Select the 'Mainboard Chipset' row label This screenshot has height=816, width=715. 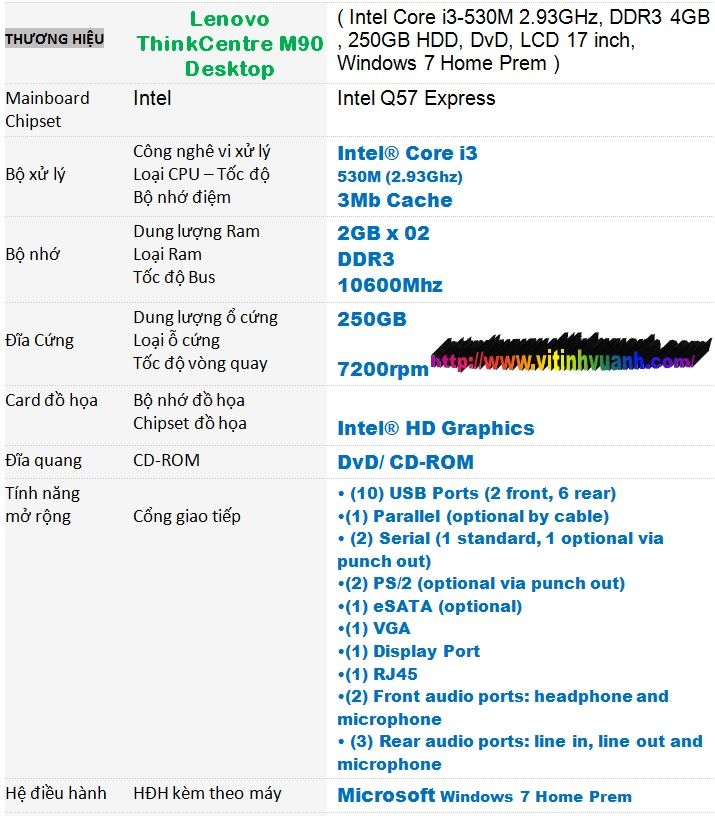(47, 109)
